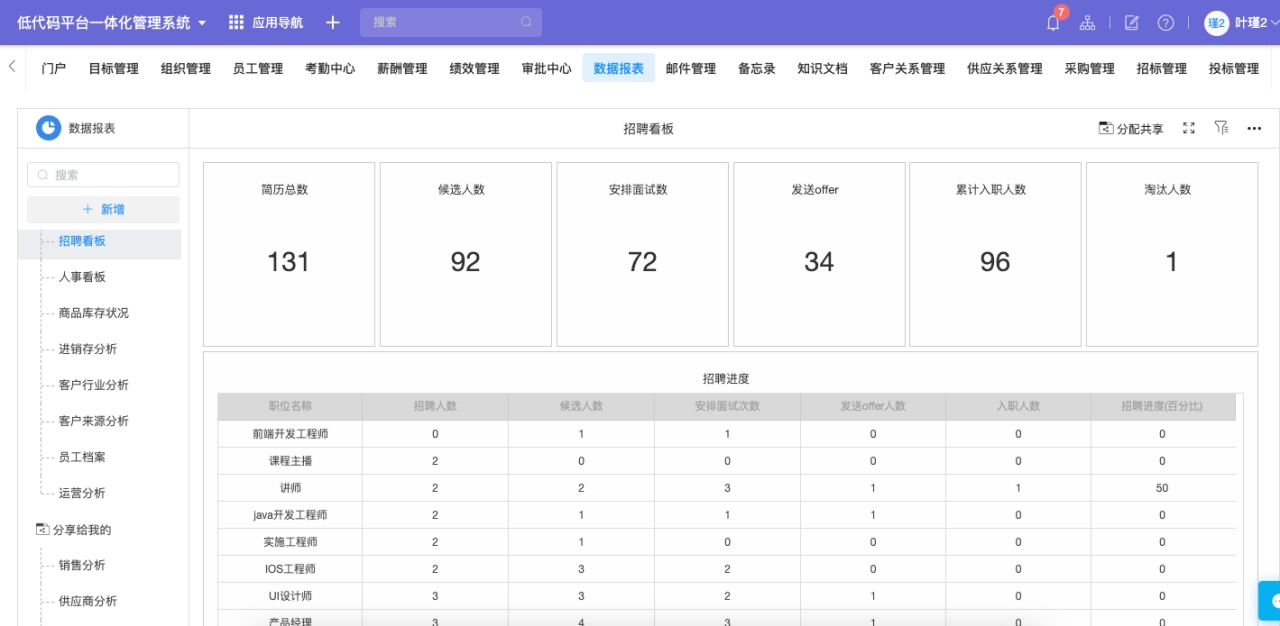The width and height of the screenshot is (1280, 626).
Task: Open the notification bell with badge
Action: [1053, 23]
